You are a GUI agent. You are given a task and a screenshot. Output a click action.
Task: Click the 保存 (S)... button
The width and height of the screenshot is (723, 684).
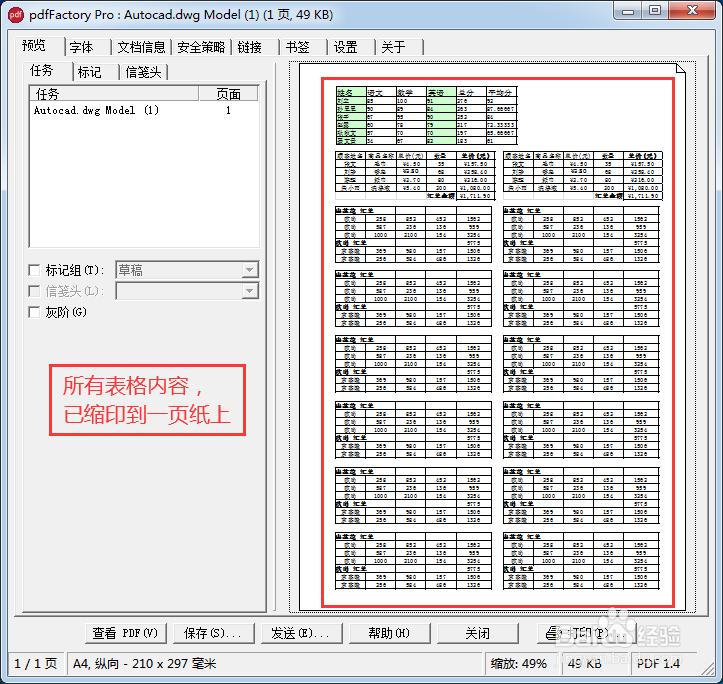tap(213, 633)
